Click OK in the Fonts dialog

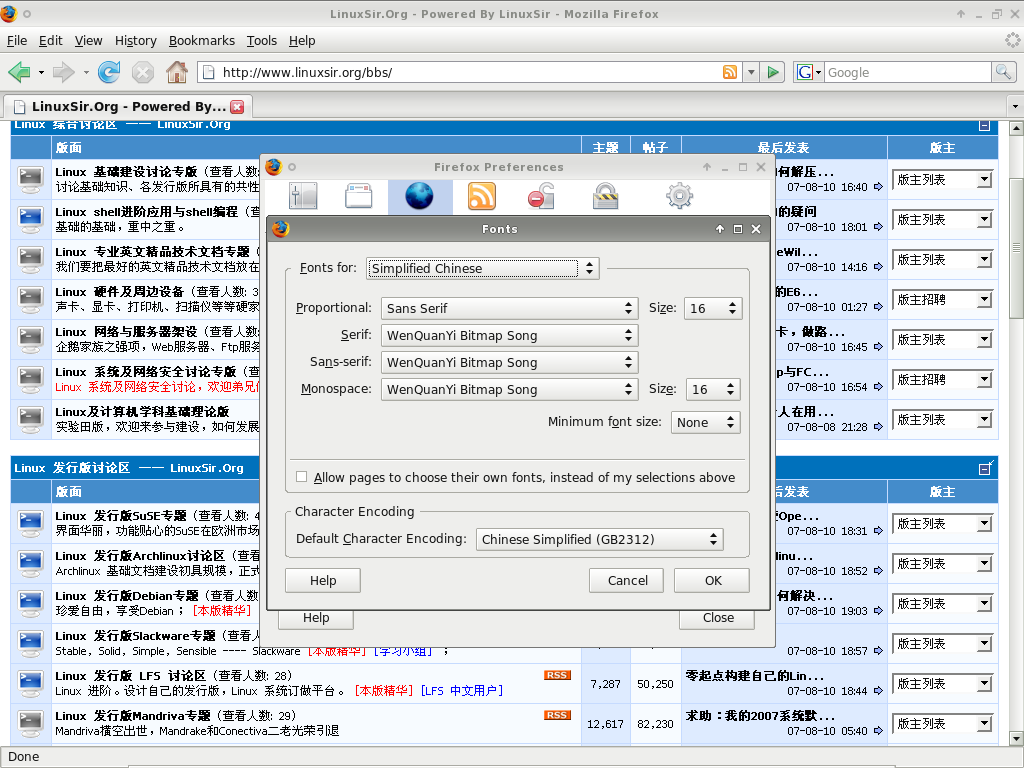712,581
